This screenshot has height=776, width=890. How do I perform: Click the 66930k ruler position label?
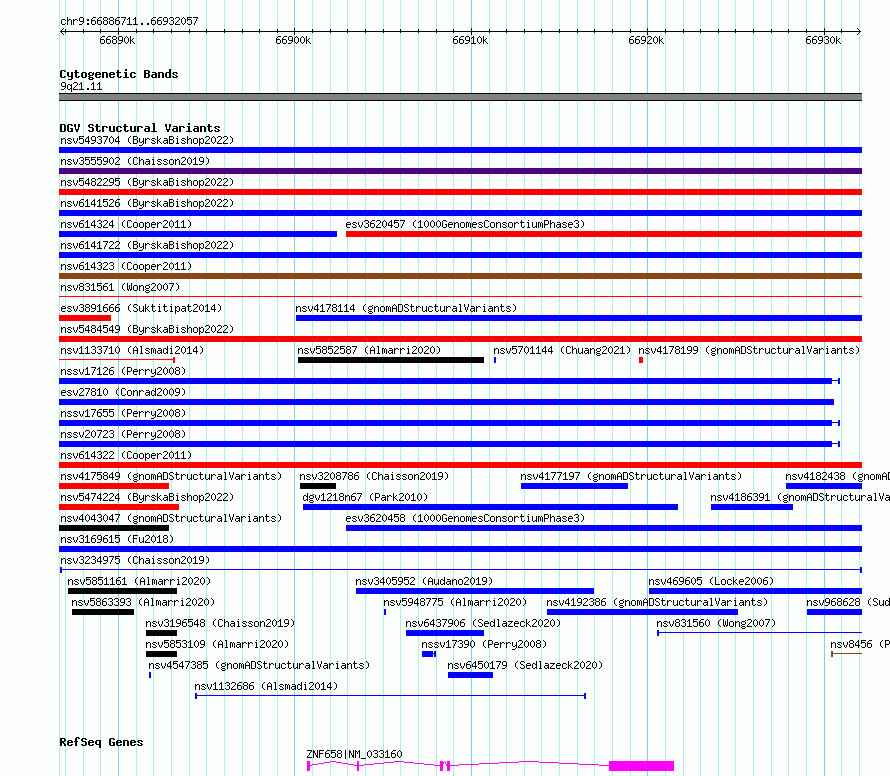[823, 40]
